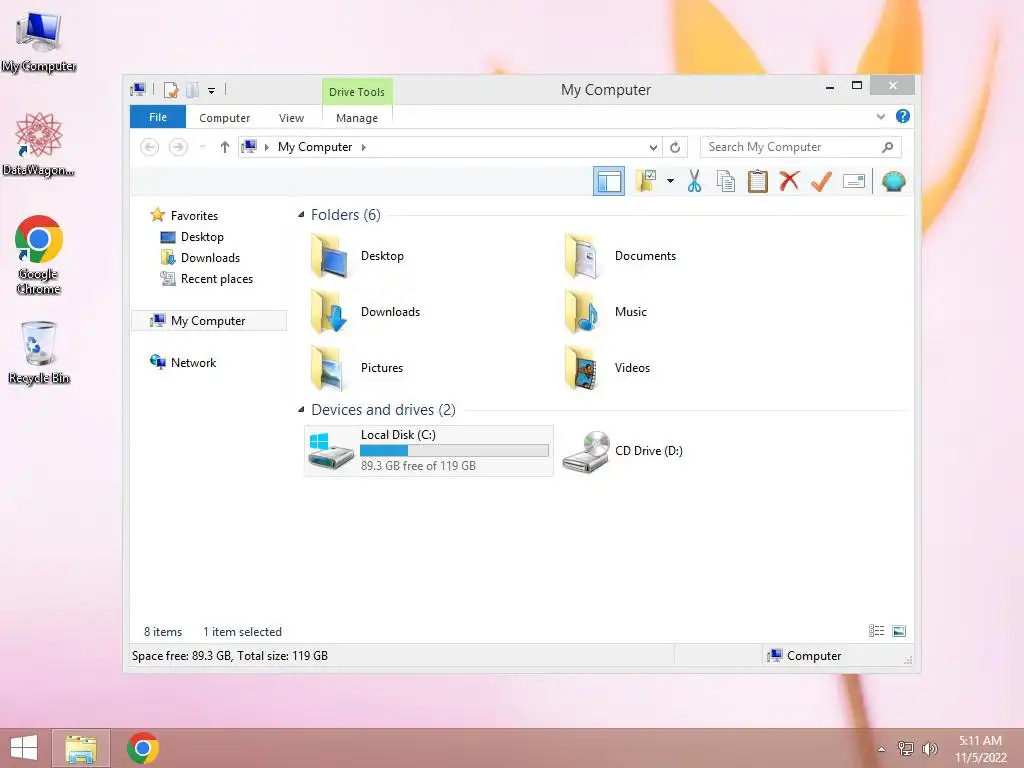Select Local Disk (C:) drive
1024x768 pixels.
[428, 451]
